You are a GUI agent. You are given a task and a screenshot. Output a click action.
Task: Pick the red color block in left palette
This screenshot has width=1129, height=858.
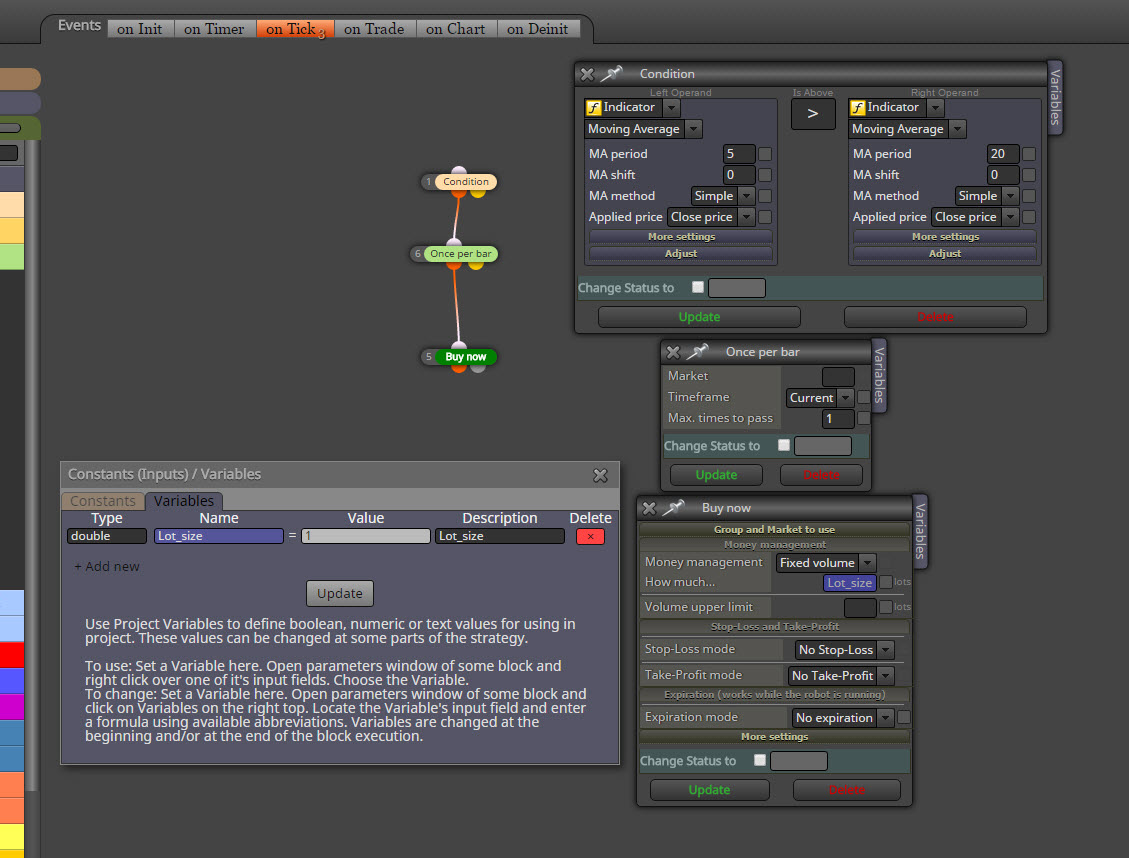[12, 655]
